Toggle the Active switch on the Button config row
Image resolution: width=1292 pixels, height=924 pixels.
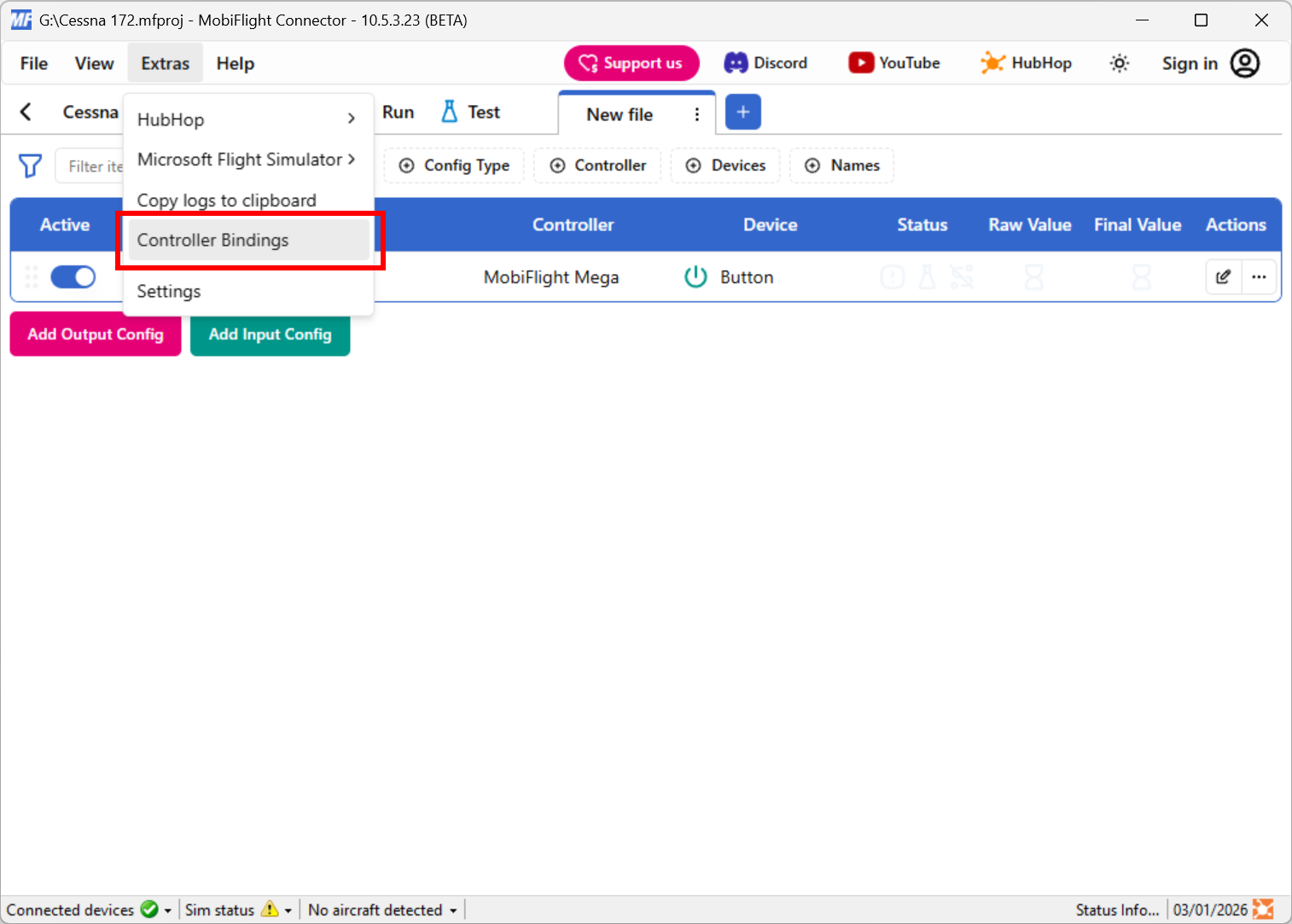pyautogui.click(x=73, y=276)
